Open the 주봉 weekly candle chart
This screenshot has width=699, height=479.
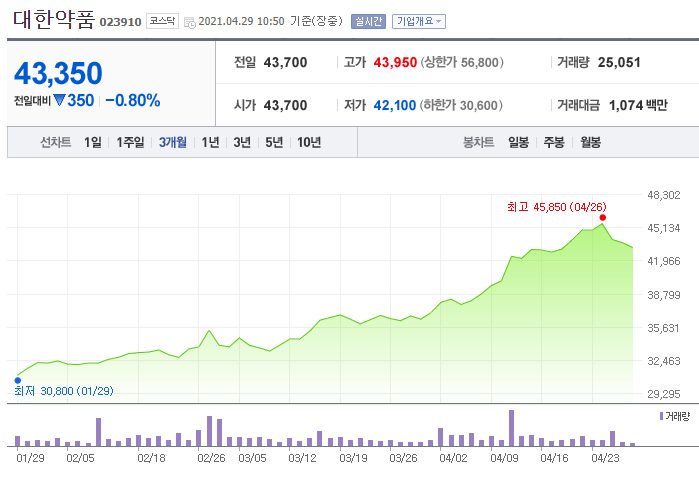[554, 142]
